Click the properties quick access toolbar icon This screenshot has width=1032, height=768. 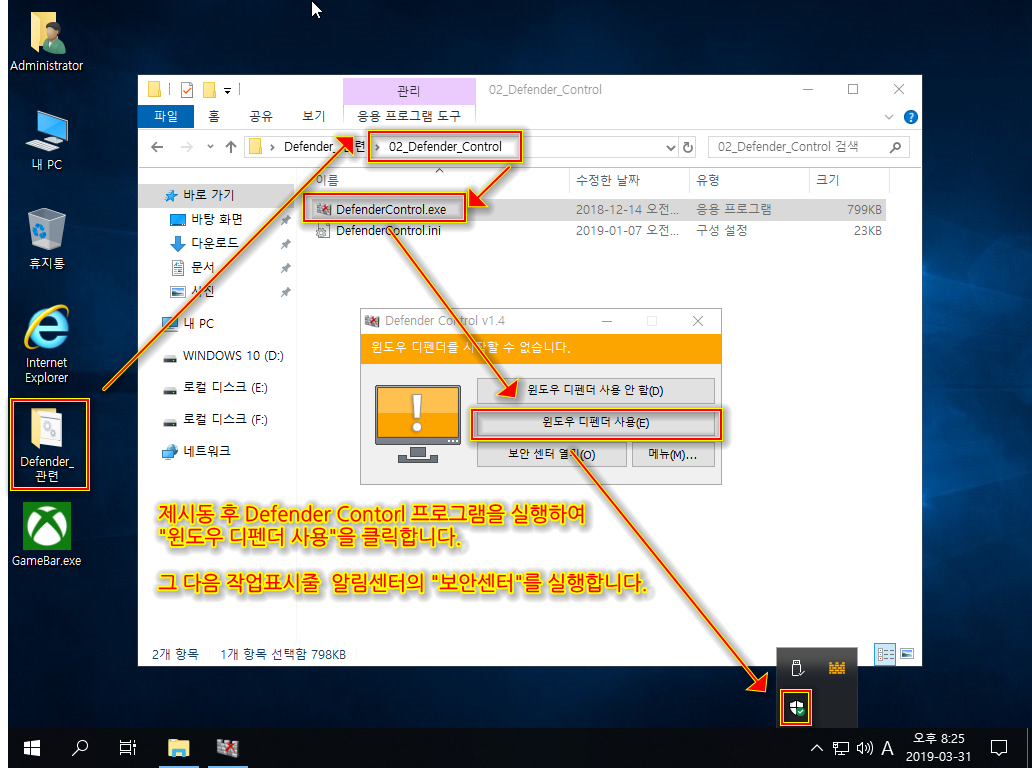[187, 90]
